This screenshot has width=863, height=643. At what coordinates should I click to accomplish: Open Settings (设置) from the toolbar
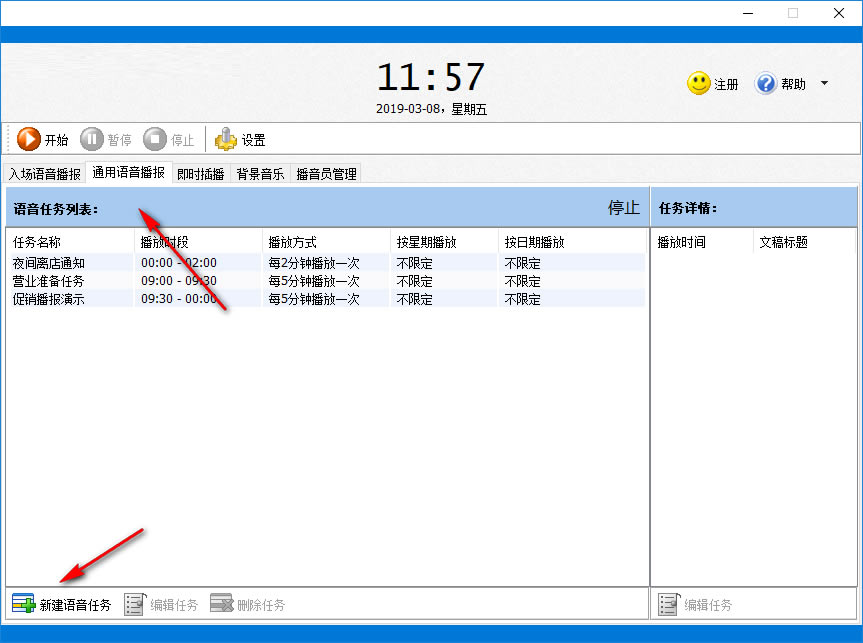[x=240, y=139]
